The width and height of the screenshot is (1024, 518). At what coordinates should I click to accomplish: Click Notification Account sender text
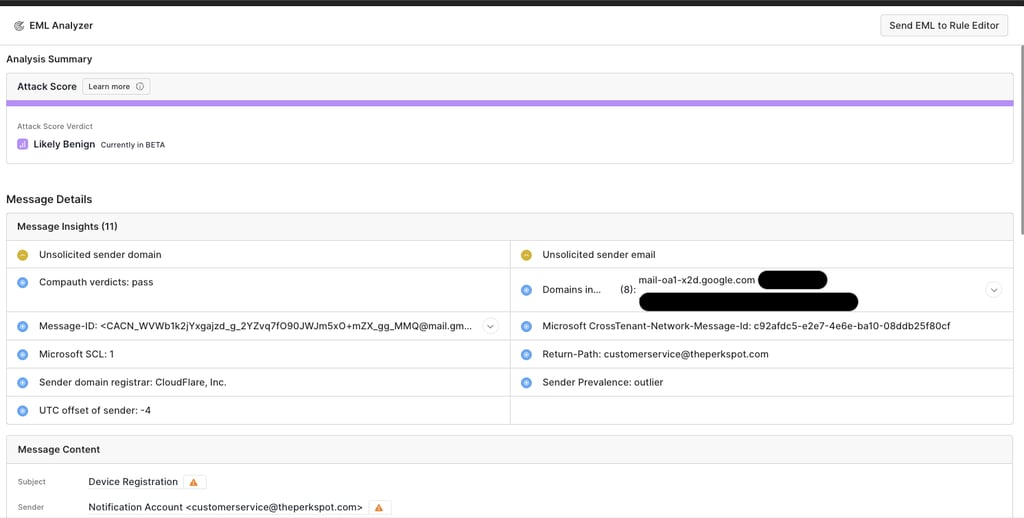pyautogui.click(x=225, y=507)
